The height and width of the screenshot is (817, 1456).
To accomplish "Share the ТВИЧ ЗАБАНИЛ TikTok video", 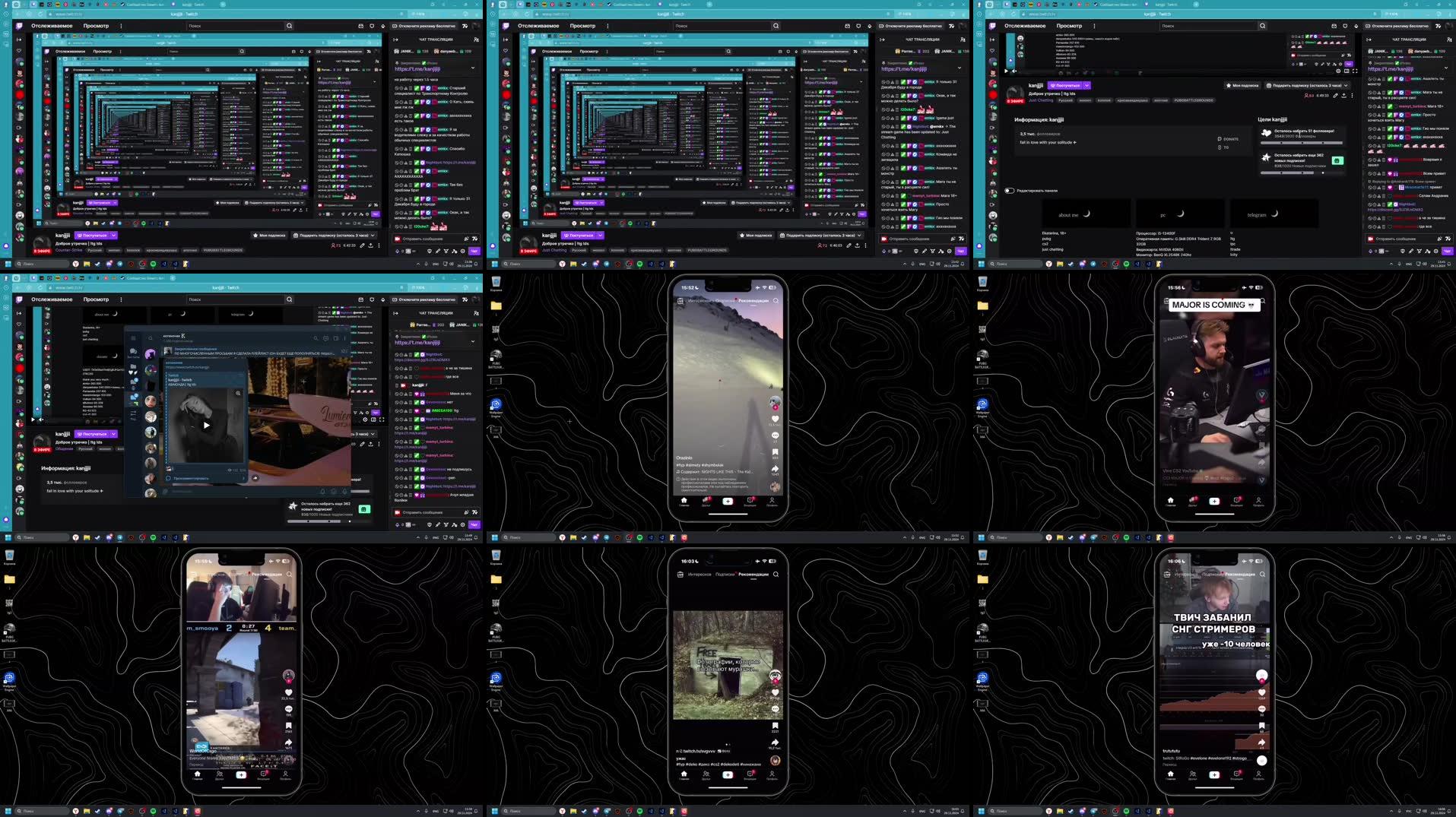I will coord(1261,743).
